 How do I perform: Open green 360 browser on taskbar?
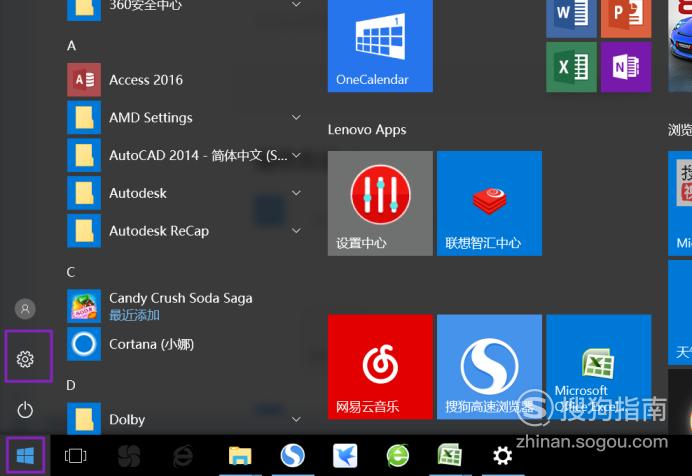point(398,456)
